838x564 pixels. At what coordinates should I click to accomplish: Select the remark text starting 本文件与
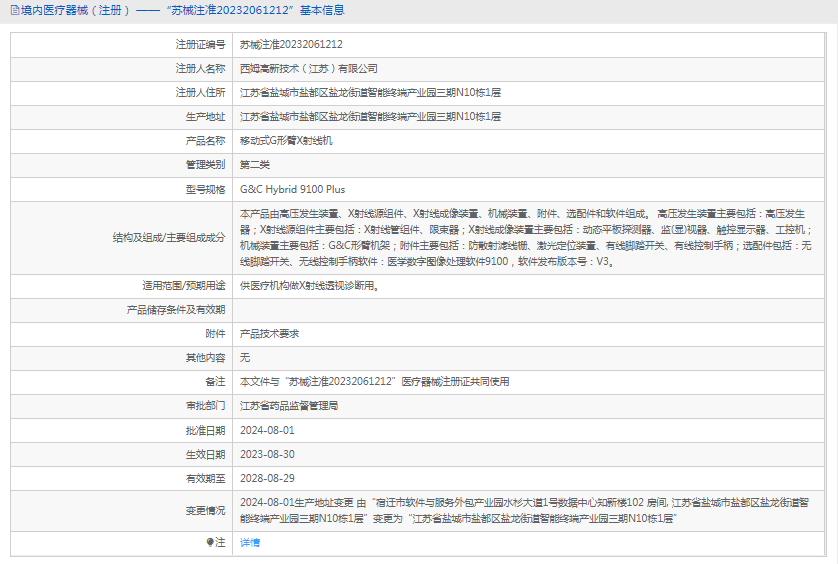[x=375, y=382]
